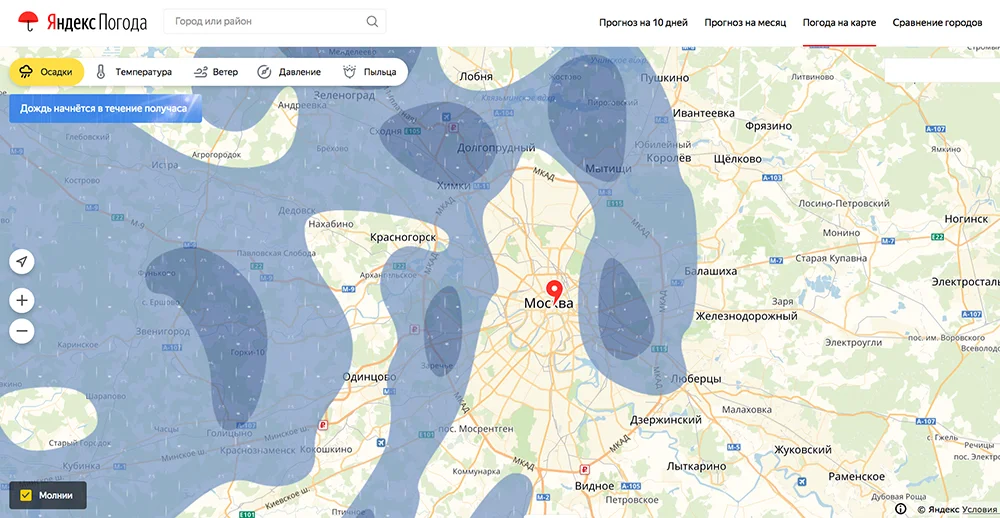Click the city label Лобня

point(476,76)
